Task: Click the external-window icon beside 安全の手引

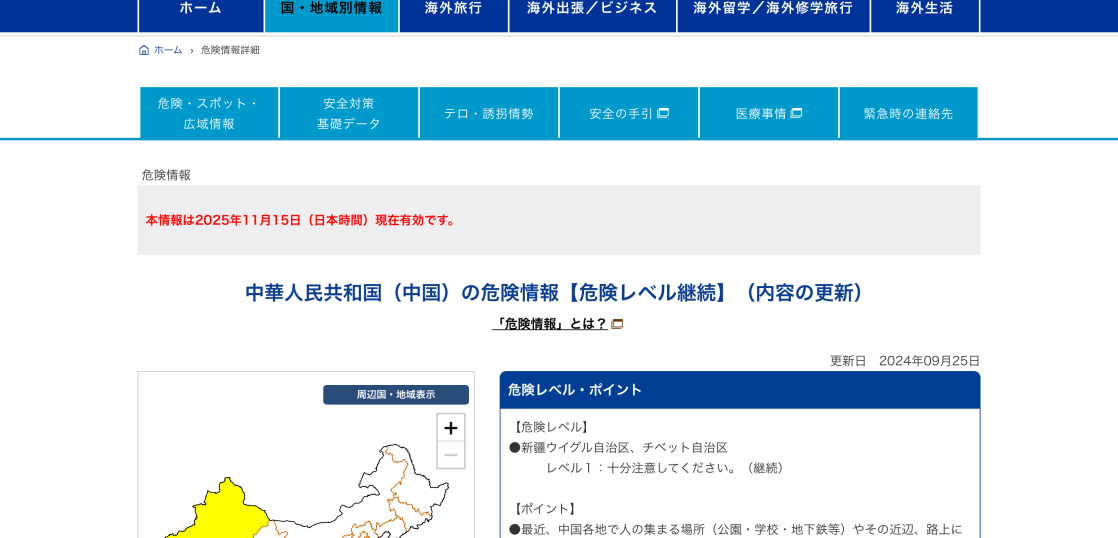Action: pyautogui.click(x=663, y=113)
